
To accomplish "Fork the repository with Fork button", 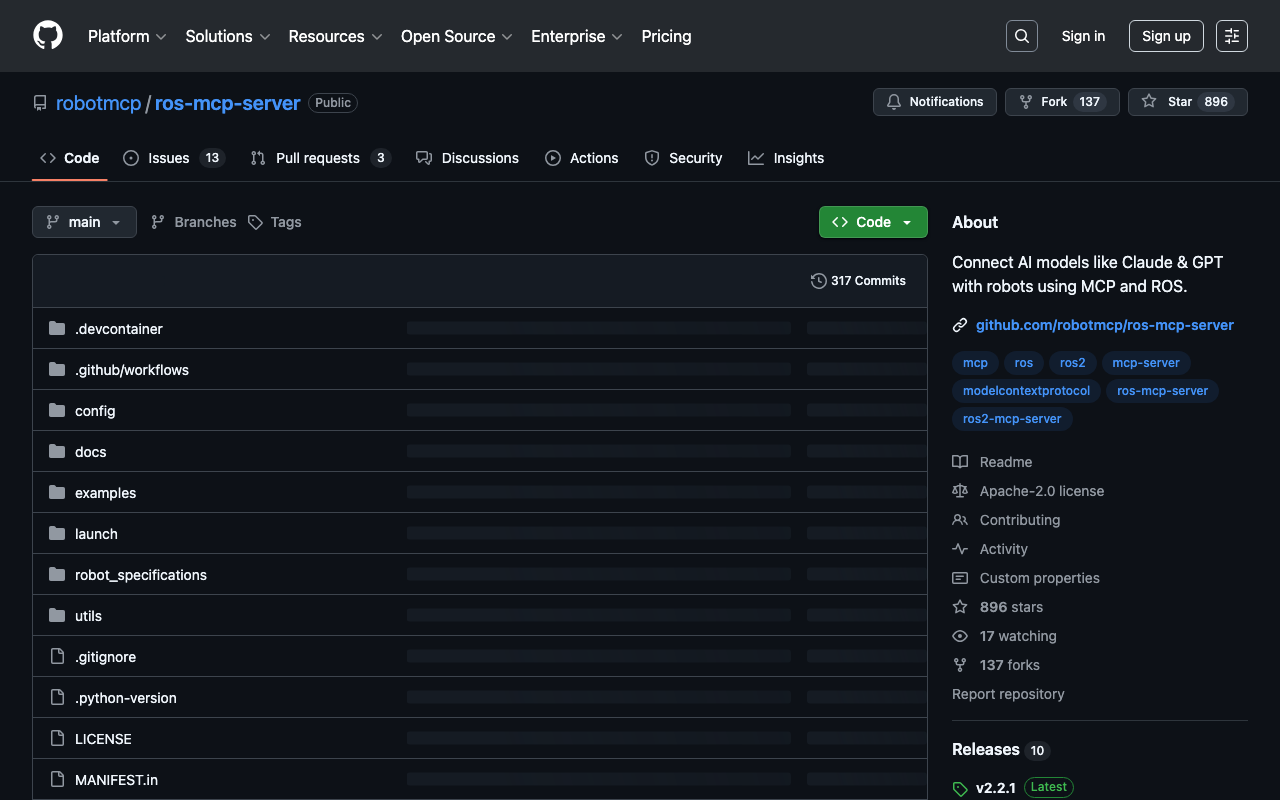I will [1061, 102].
